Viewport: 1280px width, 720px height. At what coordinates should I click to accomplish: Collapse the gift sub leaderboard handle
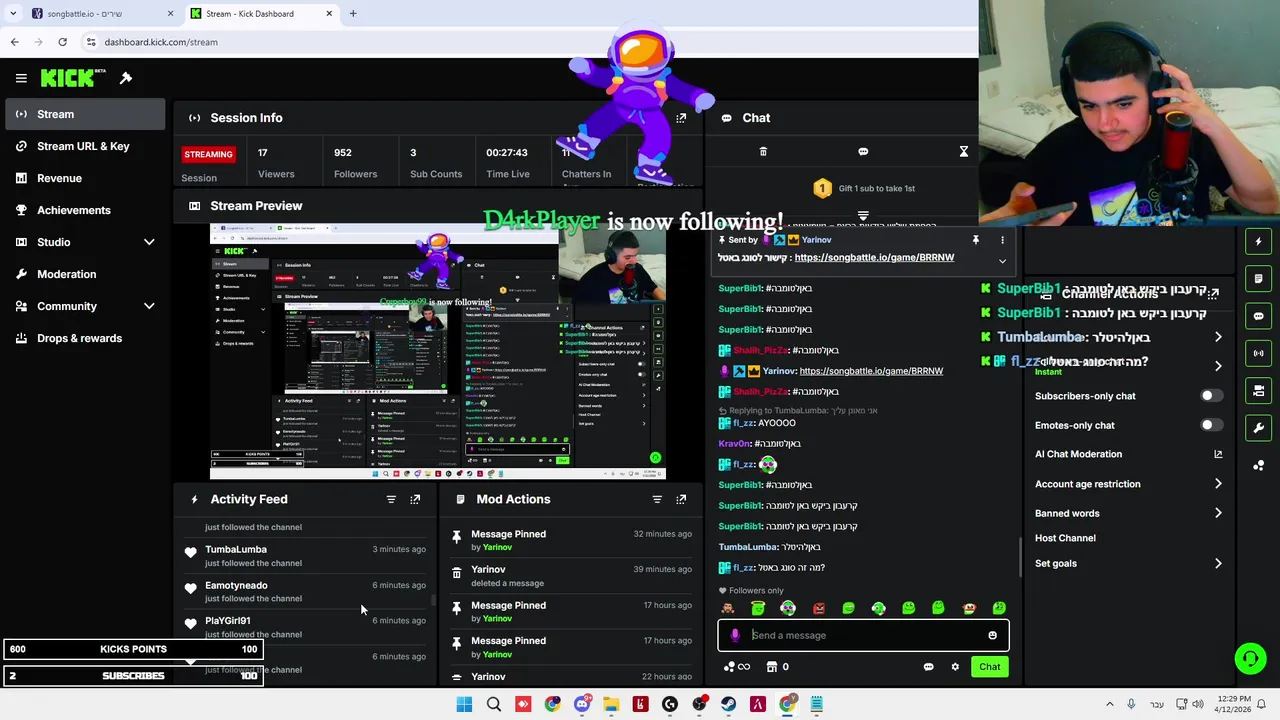tap(863, 215)
